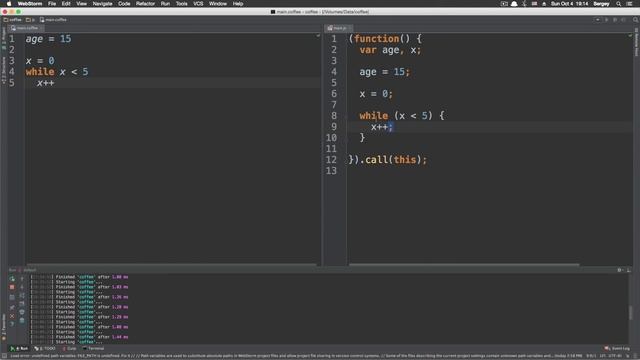
Task: Click the pin tab icon in Run panel
Action: pos(12,307)
